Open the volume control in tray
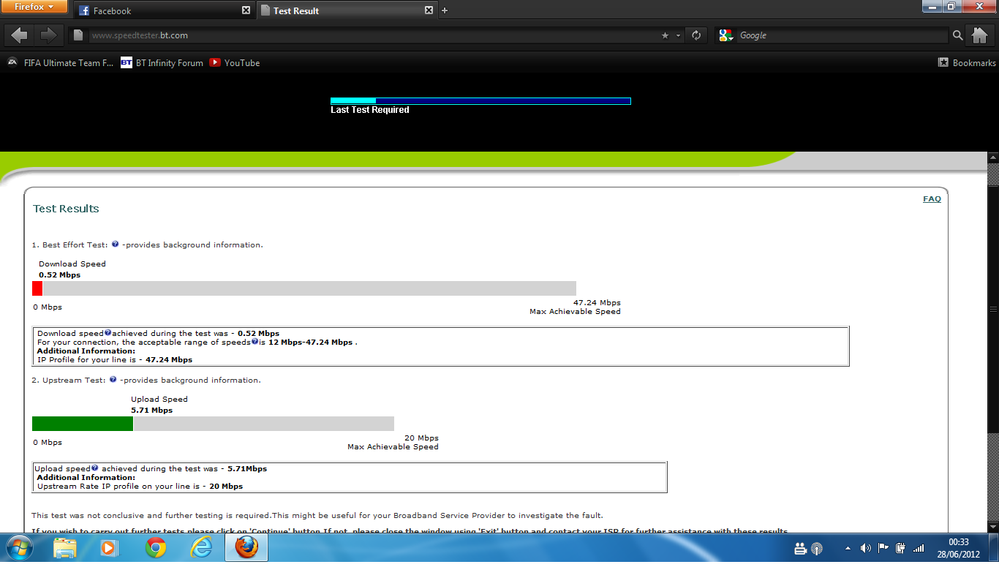Viewport: 999px width, 568px height. coord(865,548)
